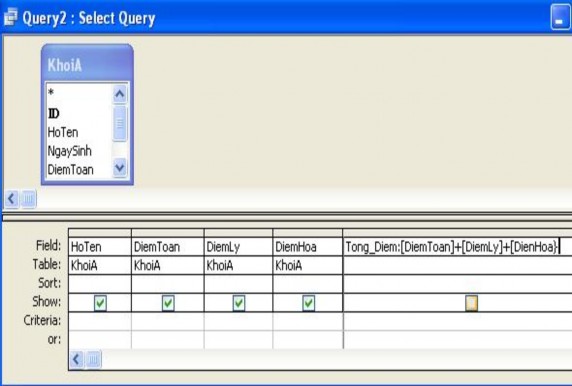Screen dimensions: 572x386
Task: Select the DiemLy column via its selector bar
Action: pos(239,233)
